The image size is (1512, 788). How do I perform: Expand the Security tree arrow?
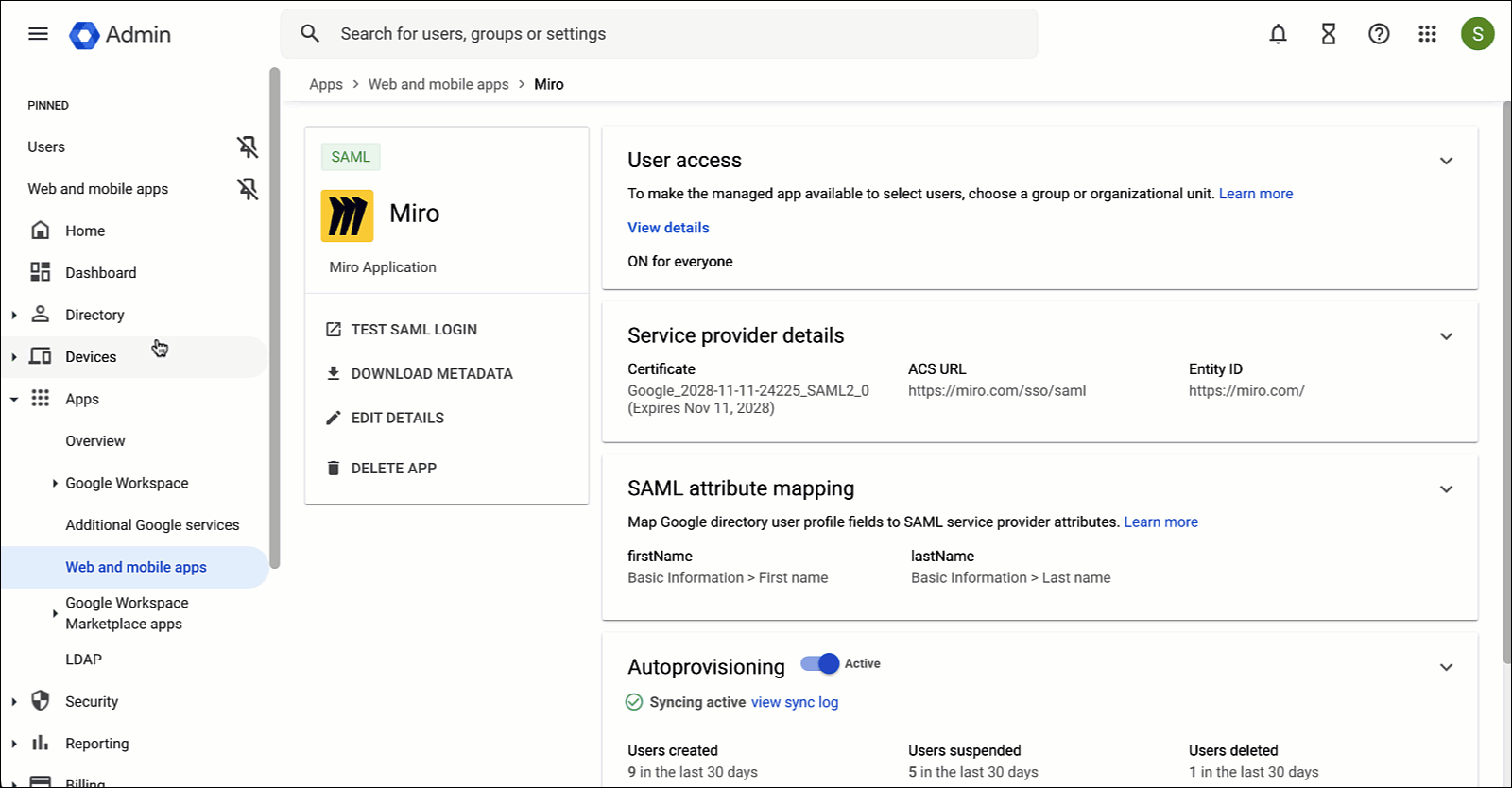click(14, 701)
